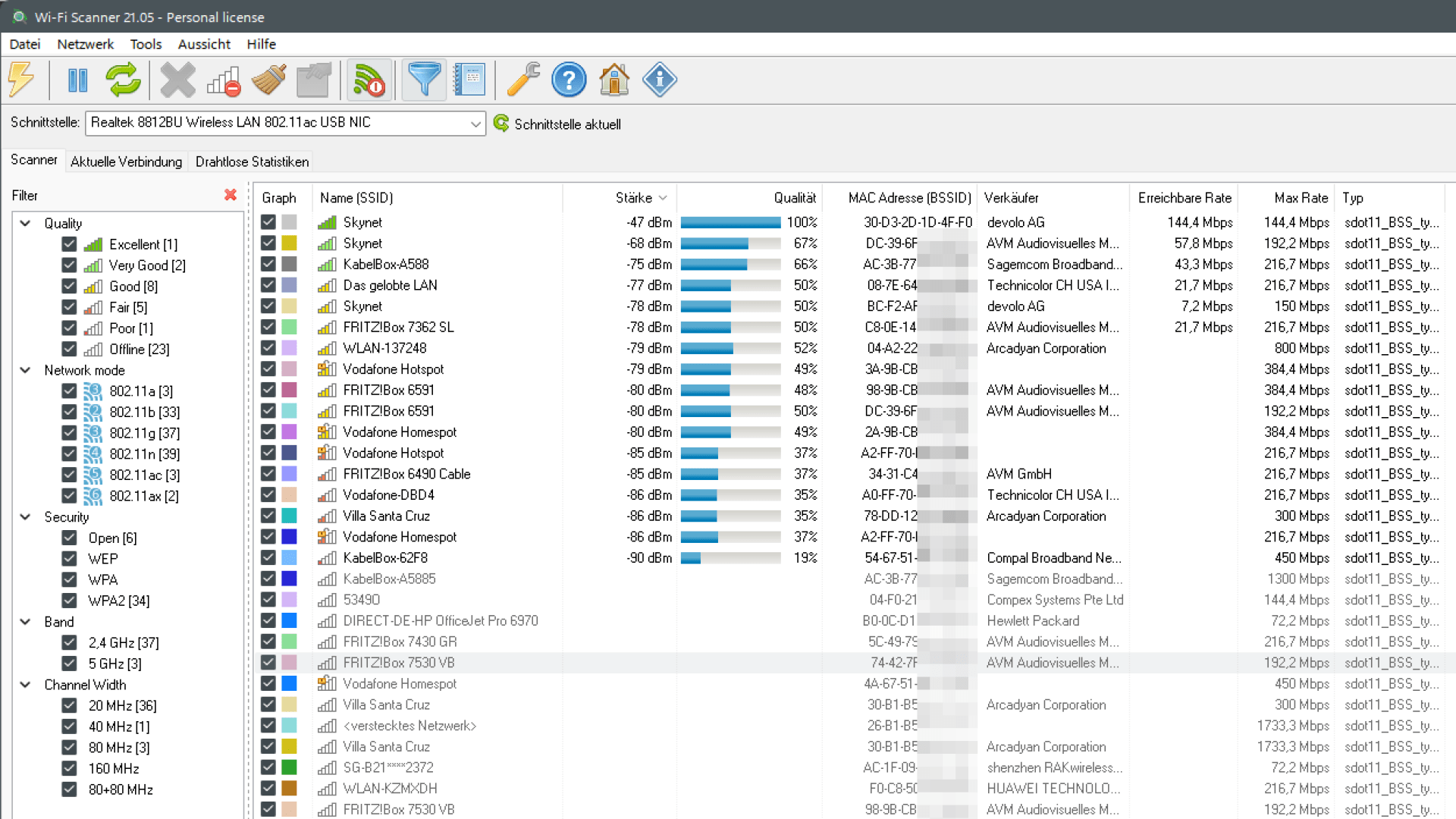1456x819 pixels.
Task: Open the Schnittstelle adapter dropdown
Action: 475,123
